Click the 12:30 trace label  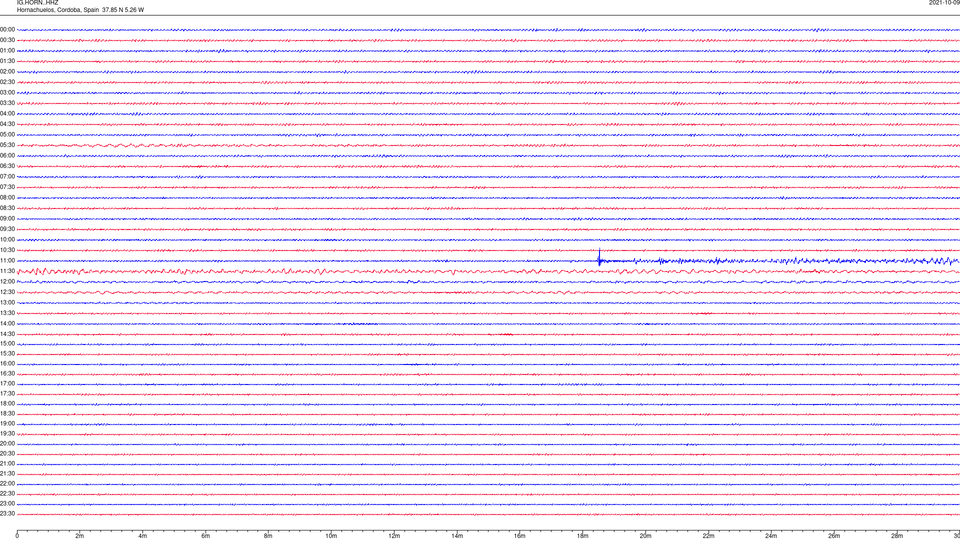tap(7, 292)
